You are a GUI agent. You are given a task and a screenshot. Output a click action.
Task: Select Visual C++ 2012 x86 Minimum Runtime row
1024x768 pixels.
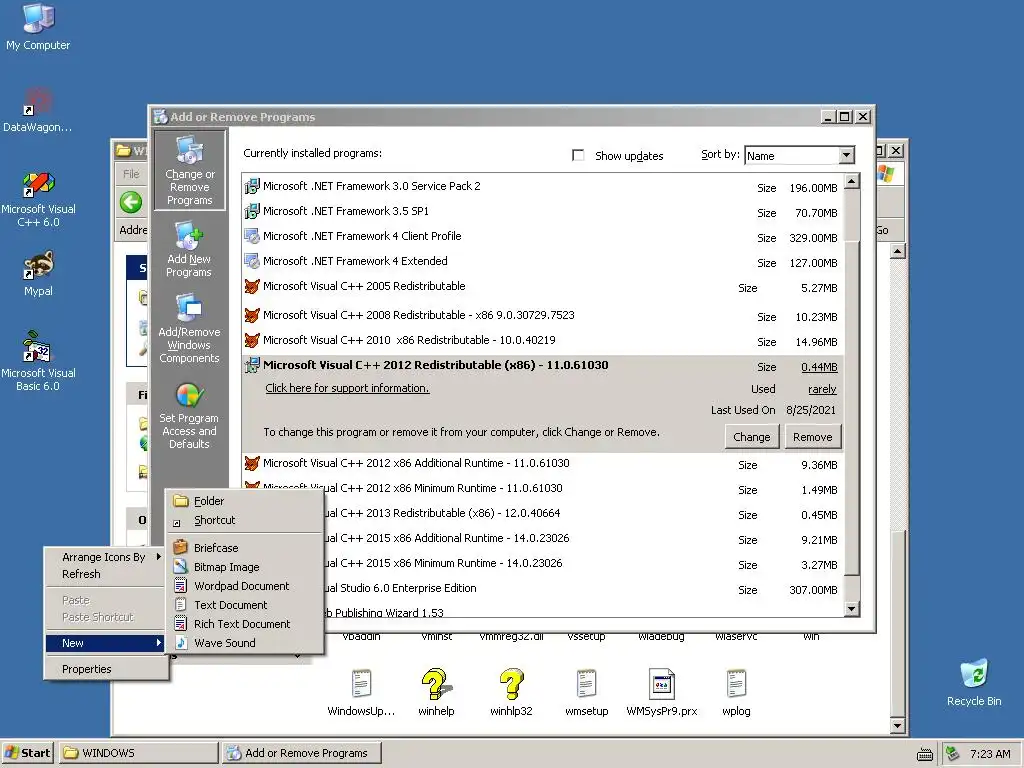click(543, 489)
